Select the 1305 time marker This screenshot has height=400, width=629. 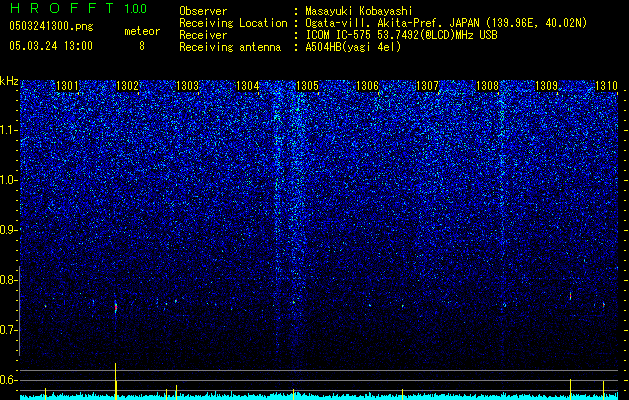point(307,86)
